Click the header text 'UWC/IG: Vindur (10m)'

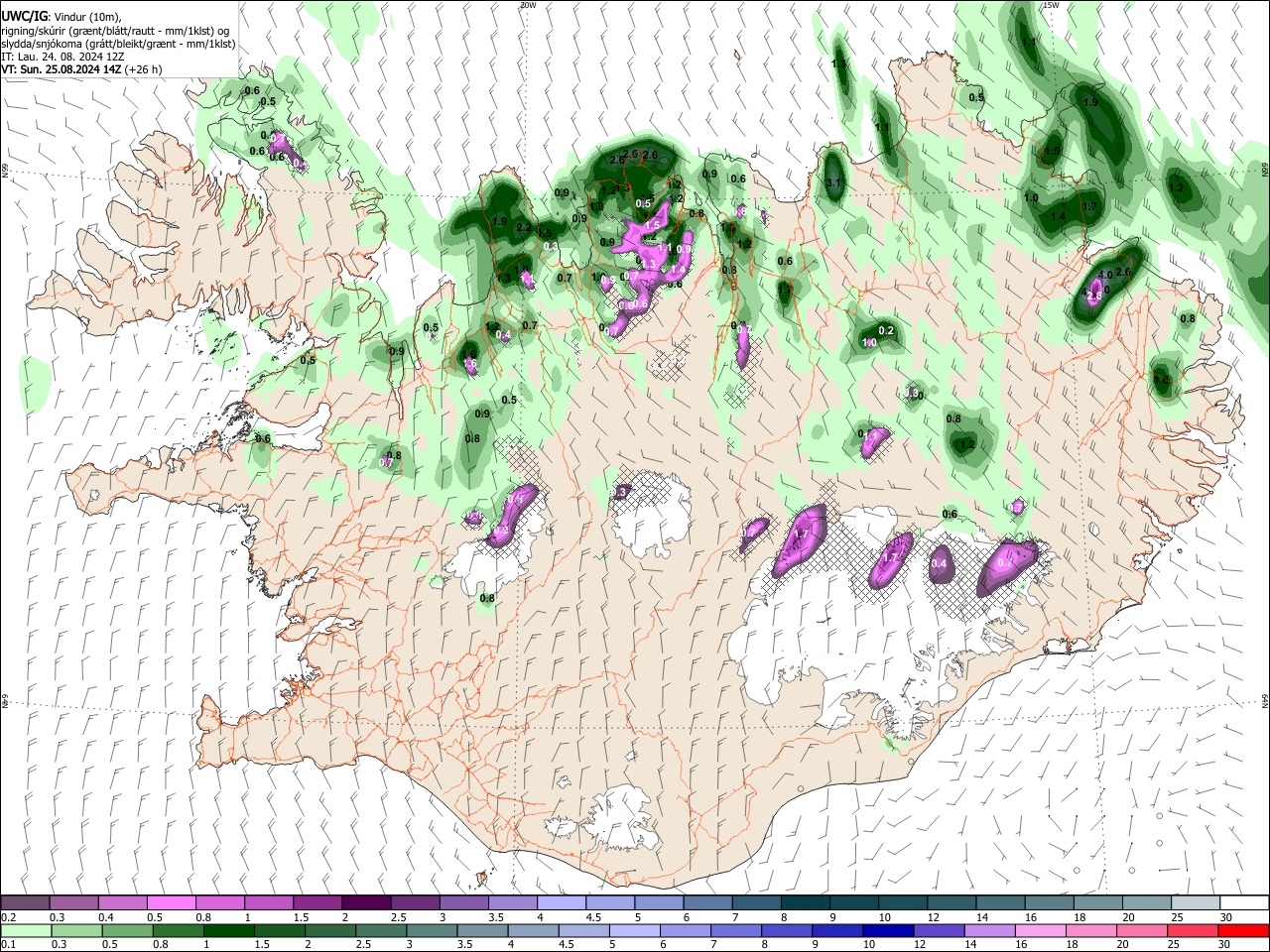click(62, 17)
